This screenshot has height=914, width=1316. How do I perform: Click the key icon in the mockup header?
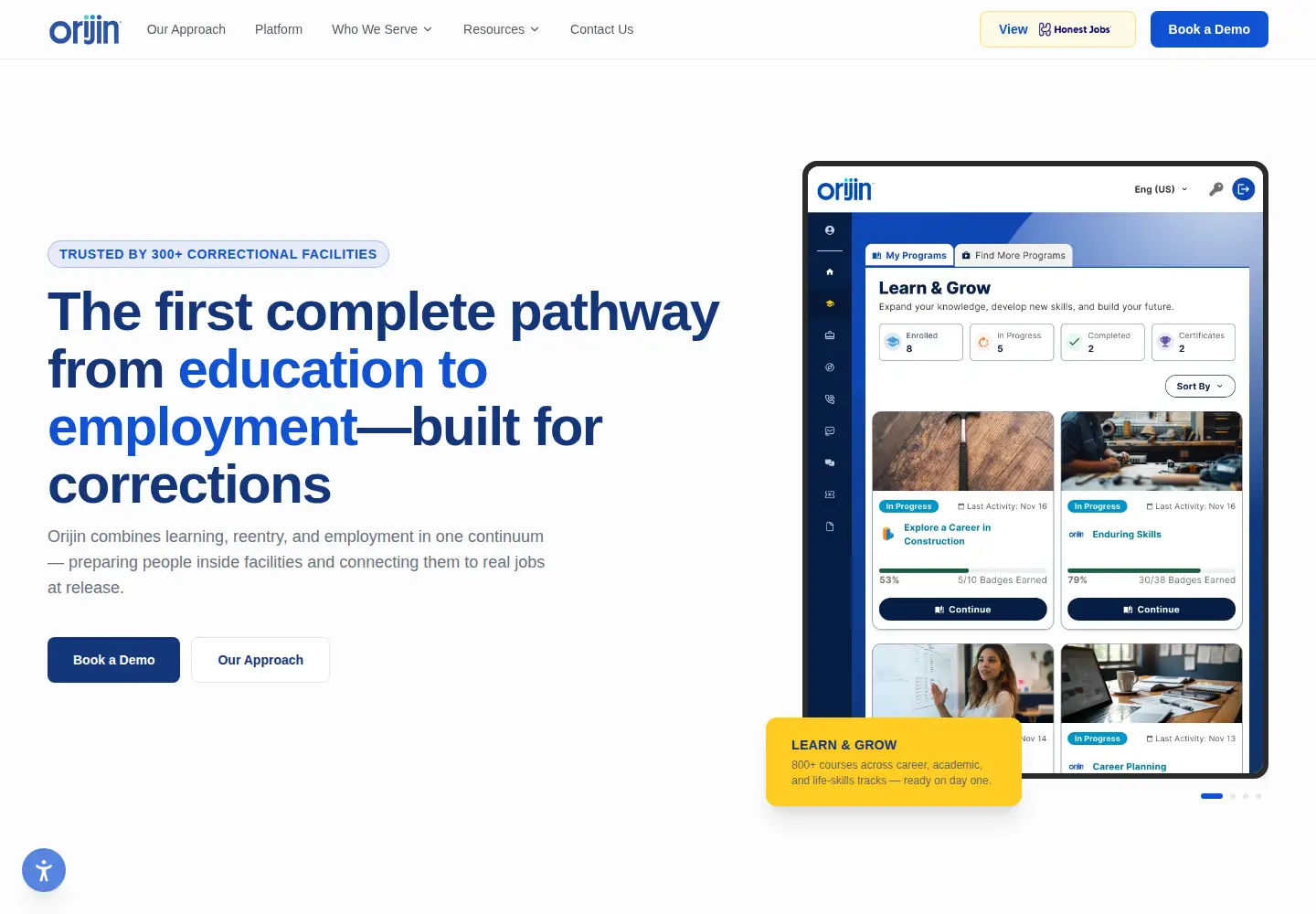[1215, 189]
